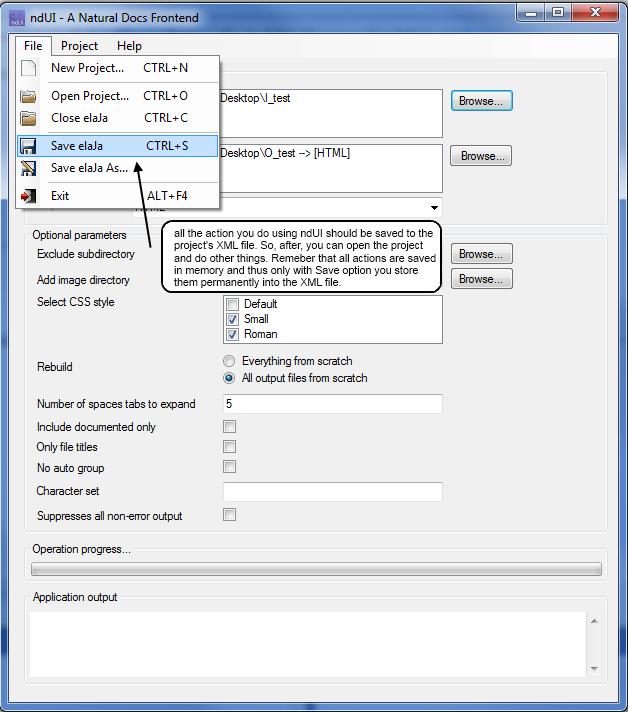
Task: Click the ndUI app icon in title bar
Action: (x=13, y=17)
